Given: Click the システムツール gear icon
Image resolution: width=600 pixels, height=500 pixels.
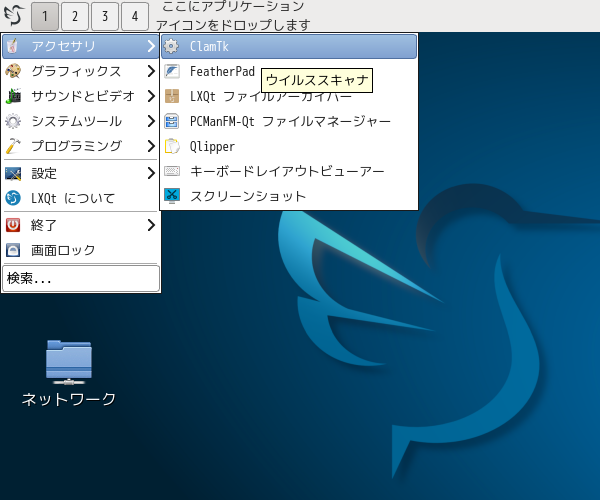Looking at the screenshot, I should [13, 121].
